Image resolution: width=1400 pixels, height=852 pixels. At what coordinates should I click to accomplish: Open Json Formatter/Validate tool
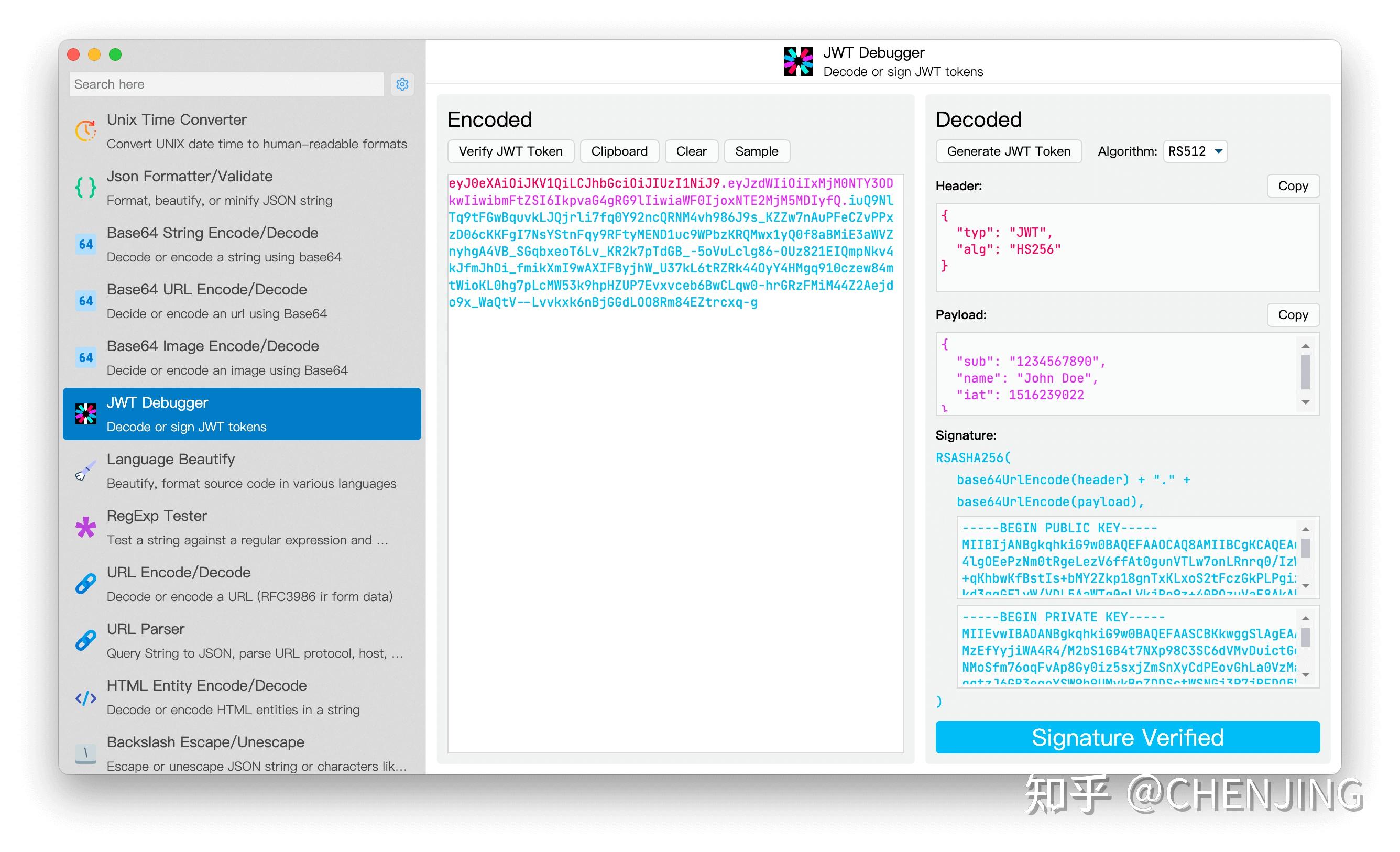pyautogui.click(x=242, y=188)
